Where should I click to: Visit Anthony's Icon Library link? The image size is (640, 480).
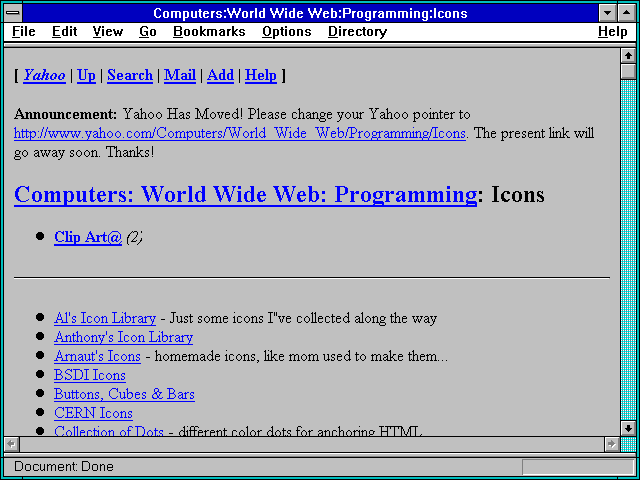pos(123,337)
